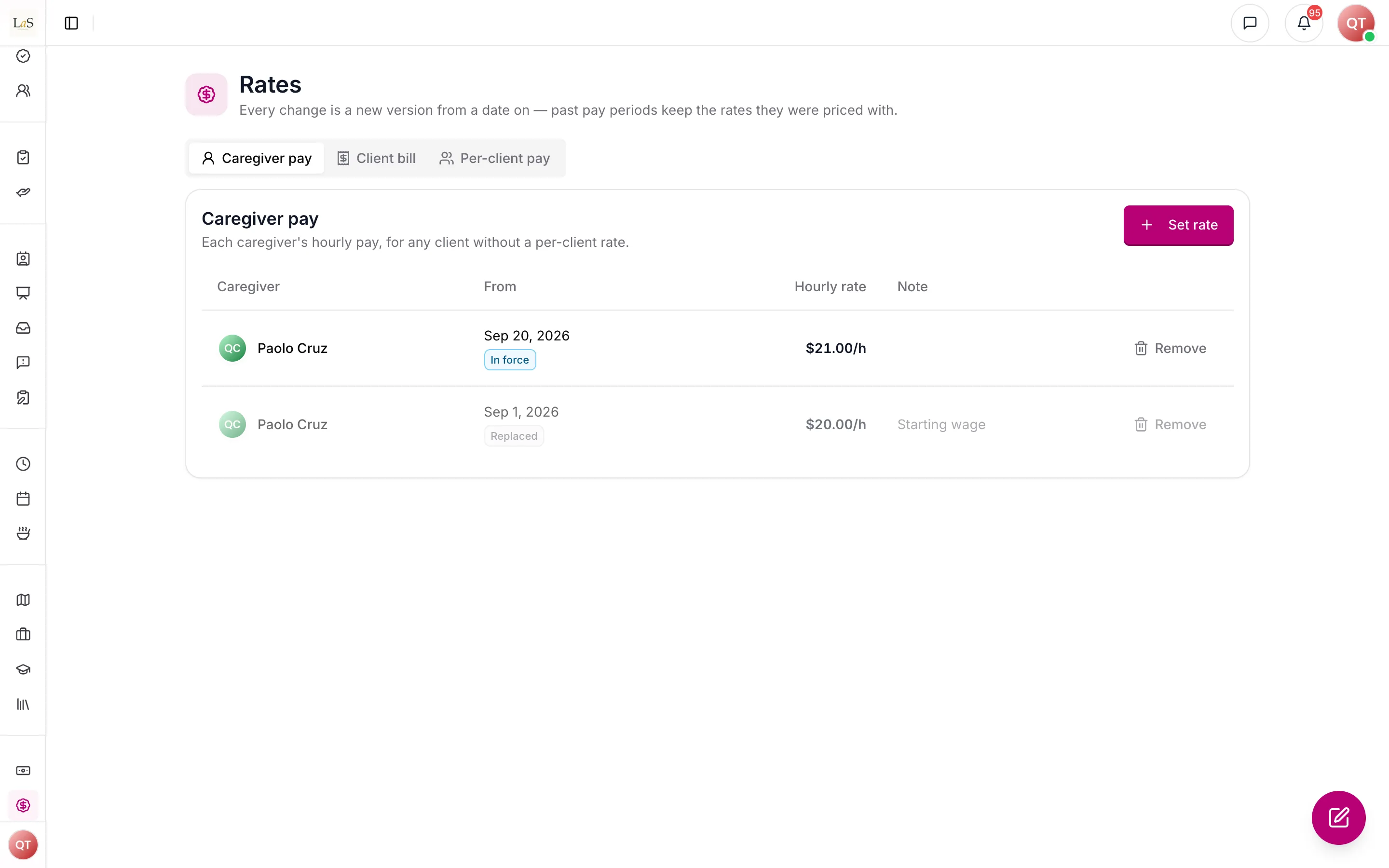This screenshot has width=1389, height=868.
Task: Open the highlighted rates dollar sidebar icon
Action: tap(23, 805)
